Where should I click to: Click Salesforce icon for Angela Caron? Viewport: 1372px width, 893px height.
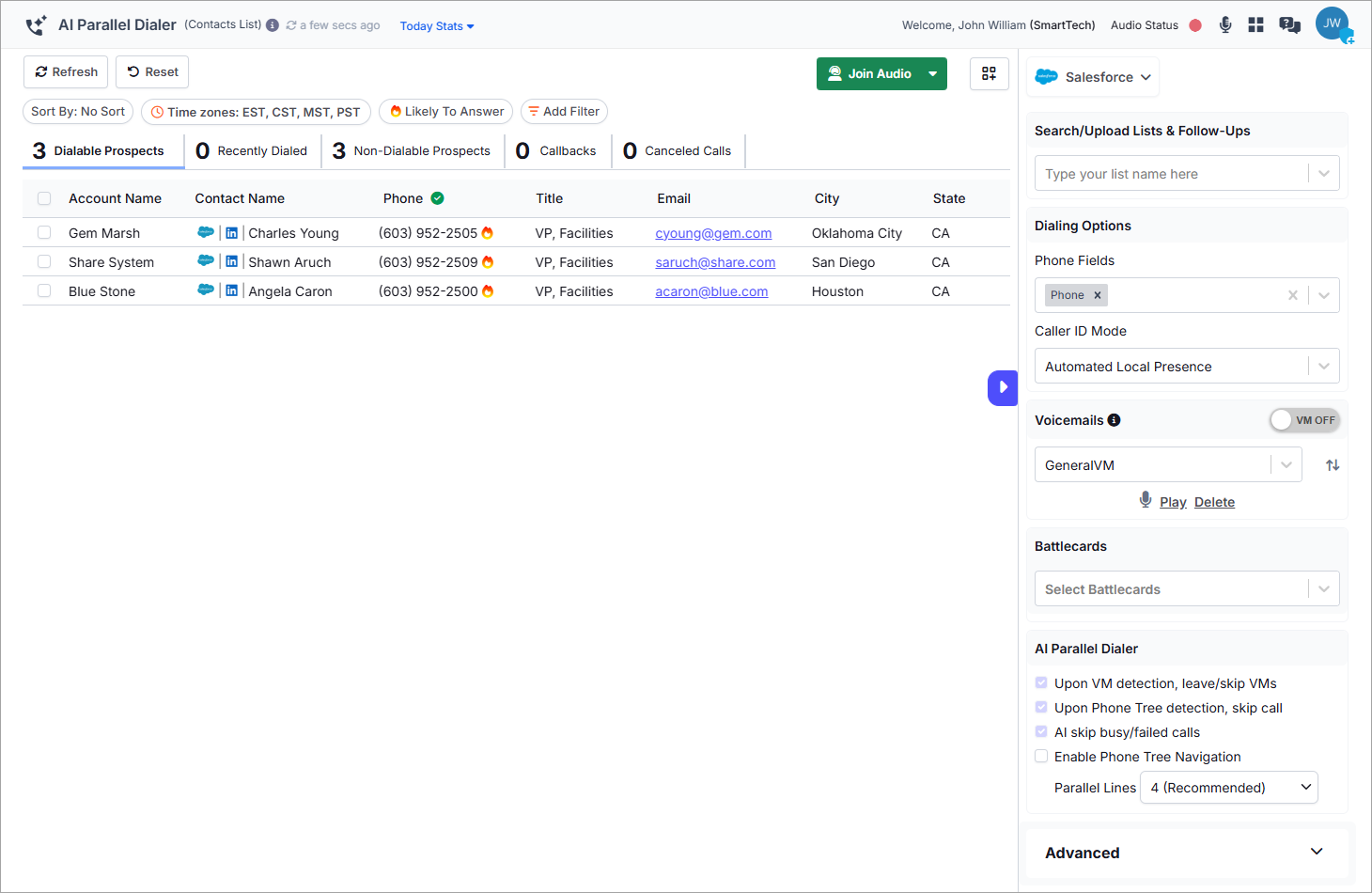pos(206,290)
